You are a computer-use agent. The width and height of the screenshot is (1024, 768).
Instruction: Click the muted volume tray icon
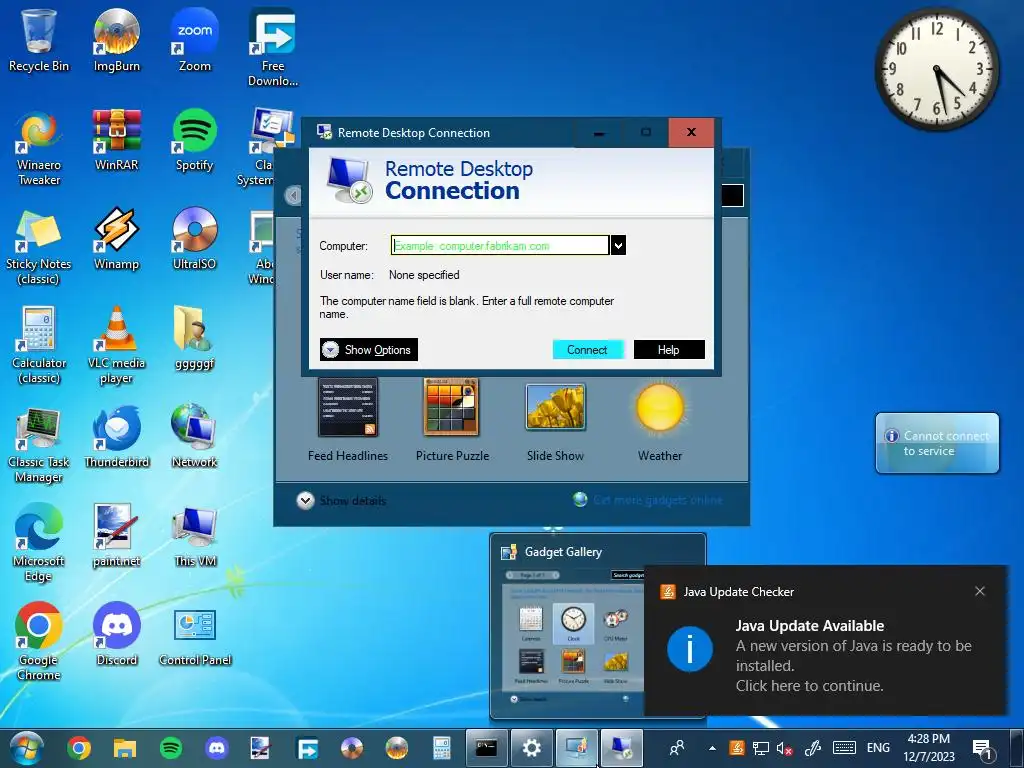pos(785,748)
